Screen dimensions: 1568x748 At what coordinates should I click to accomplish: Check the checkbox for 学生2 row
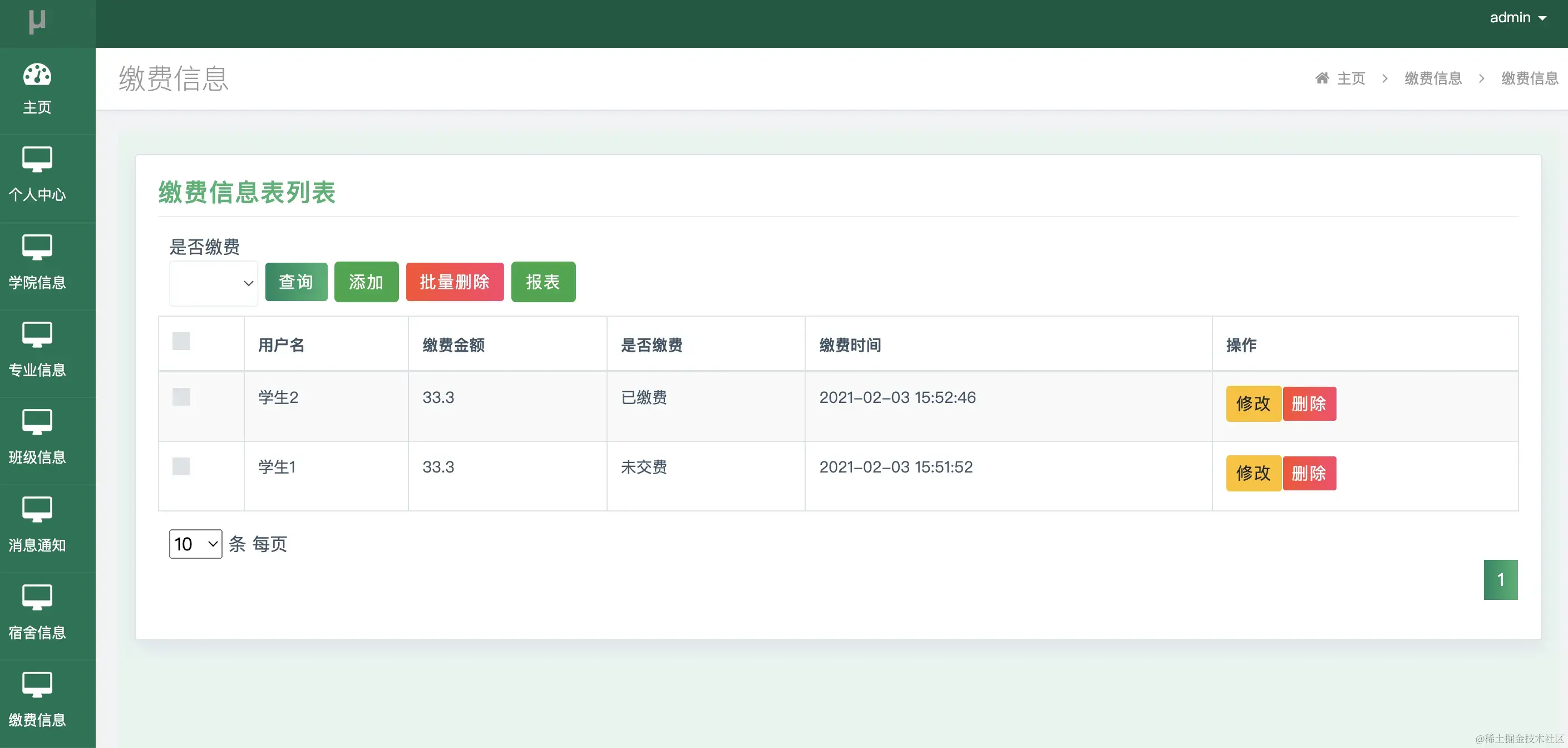point(181,397)
